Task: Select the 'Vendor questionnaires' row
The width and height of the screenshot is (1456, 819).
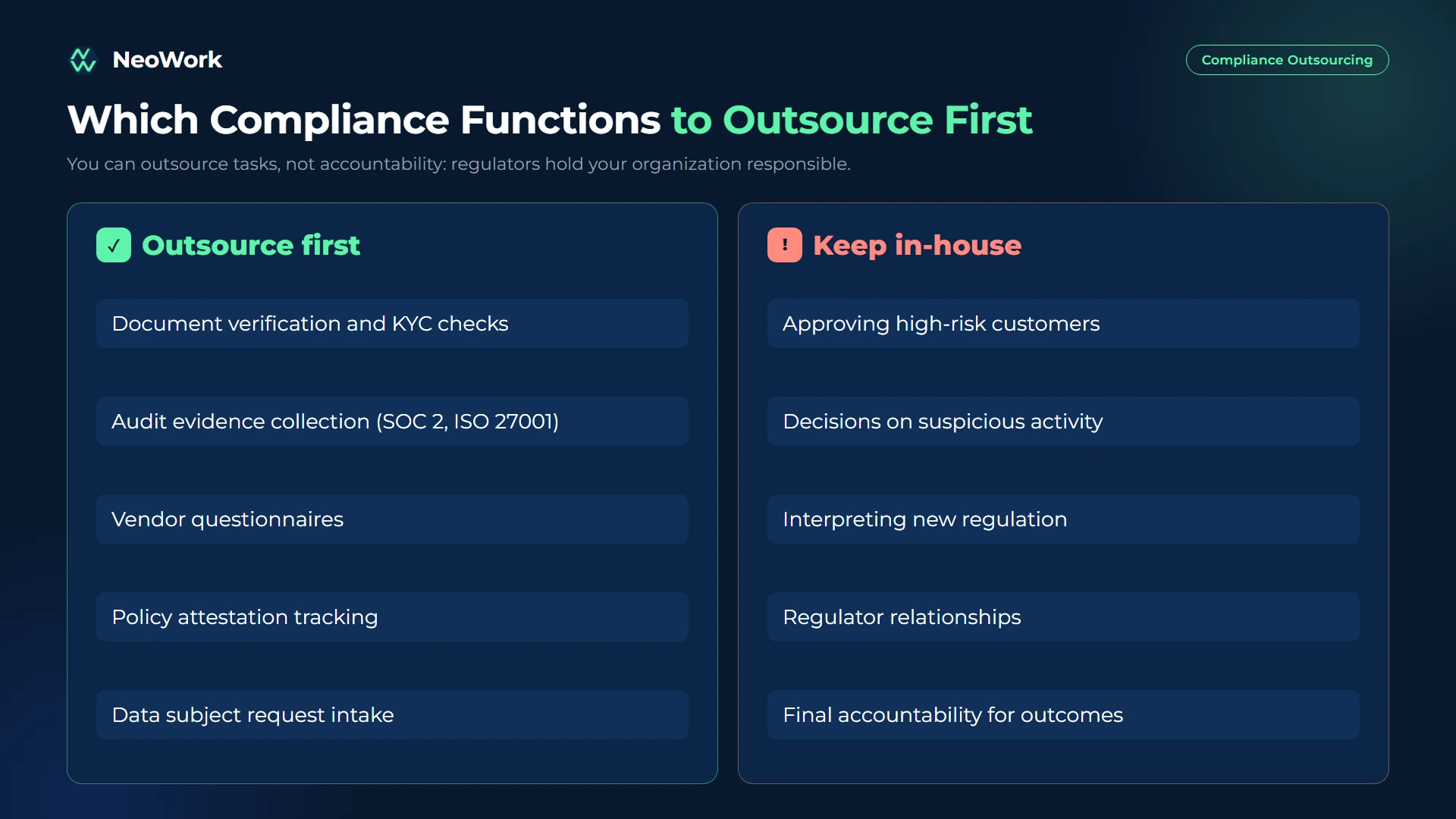Action: (x=392, y=519)
